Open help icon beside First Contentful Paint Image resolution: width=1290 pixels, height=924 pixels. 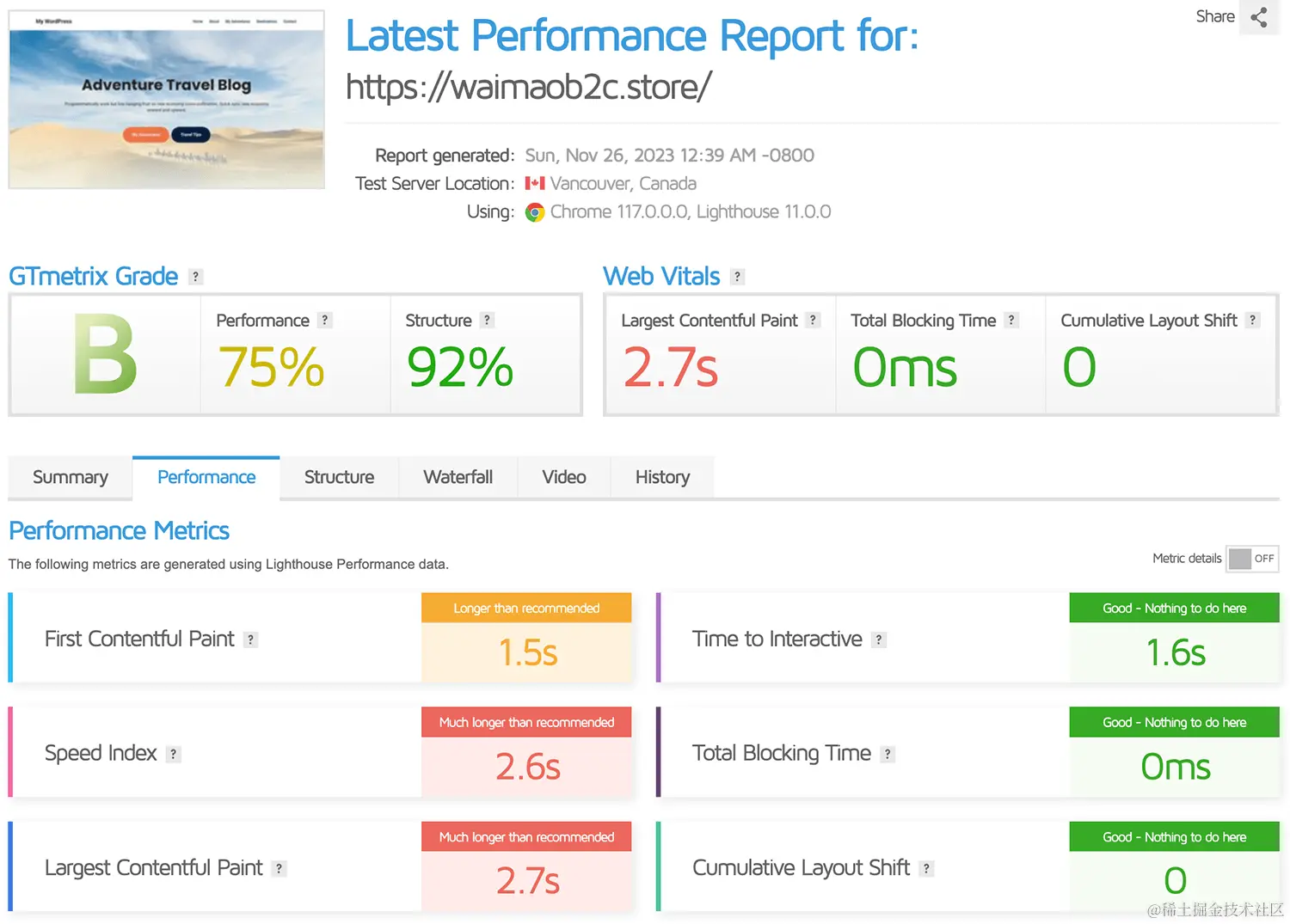(250, 639)
